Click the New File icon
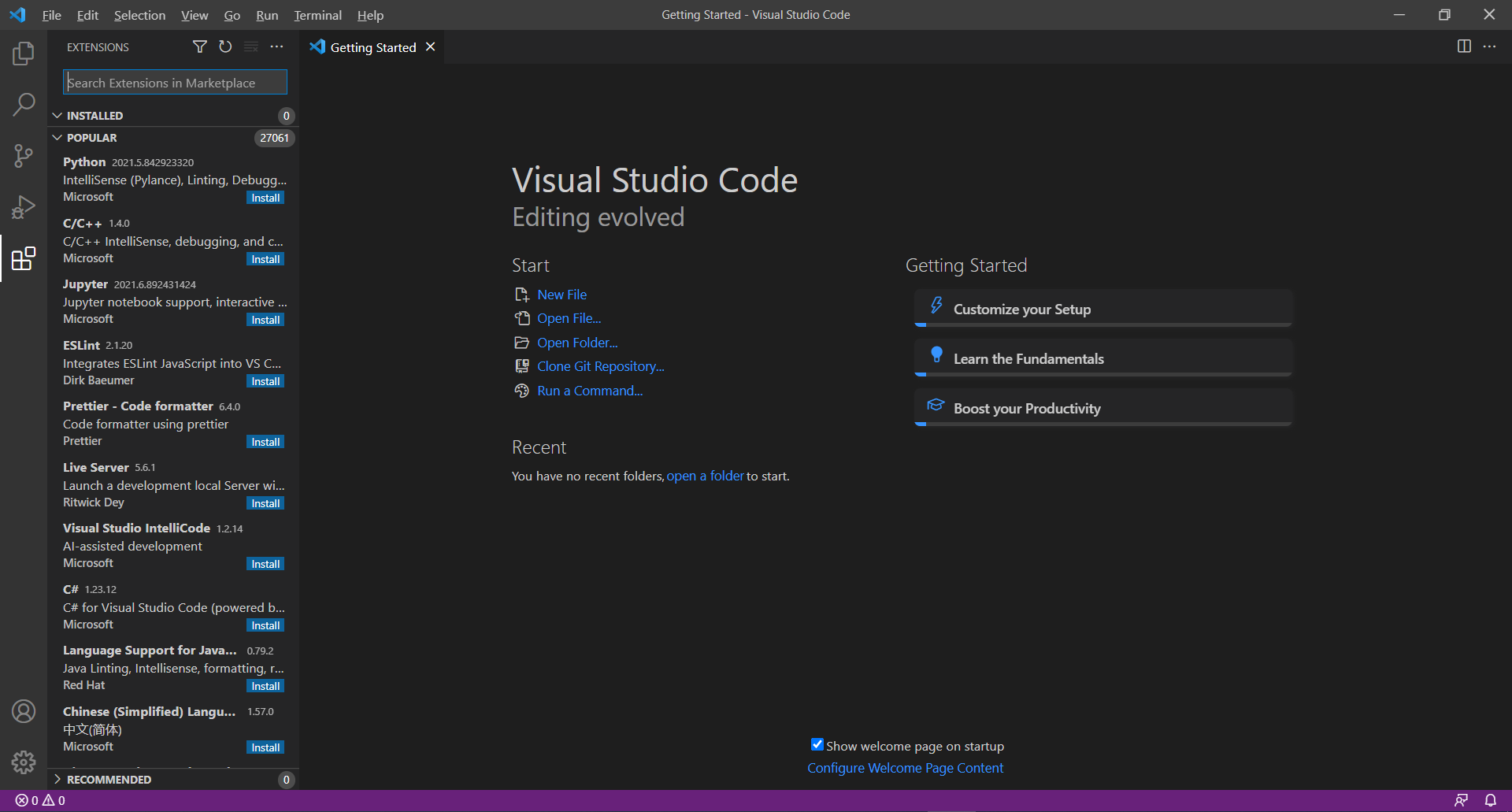 pos(521,295)
